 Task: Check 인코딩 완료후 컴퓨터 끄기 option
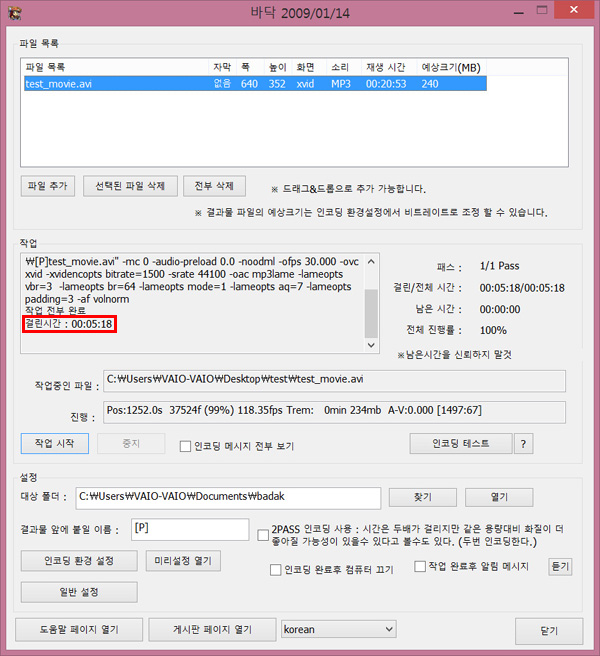275,570
